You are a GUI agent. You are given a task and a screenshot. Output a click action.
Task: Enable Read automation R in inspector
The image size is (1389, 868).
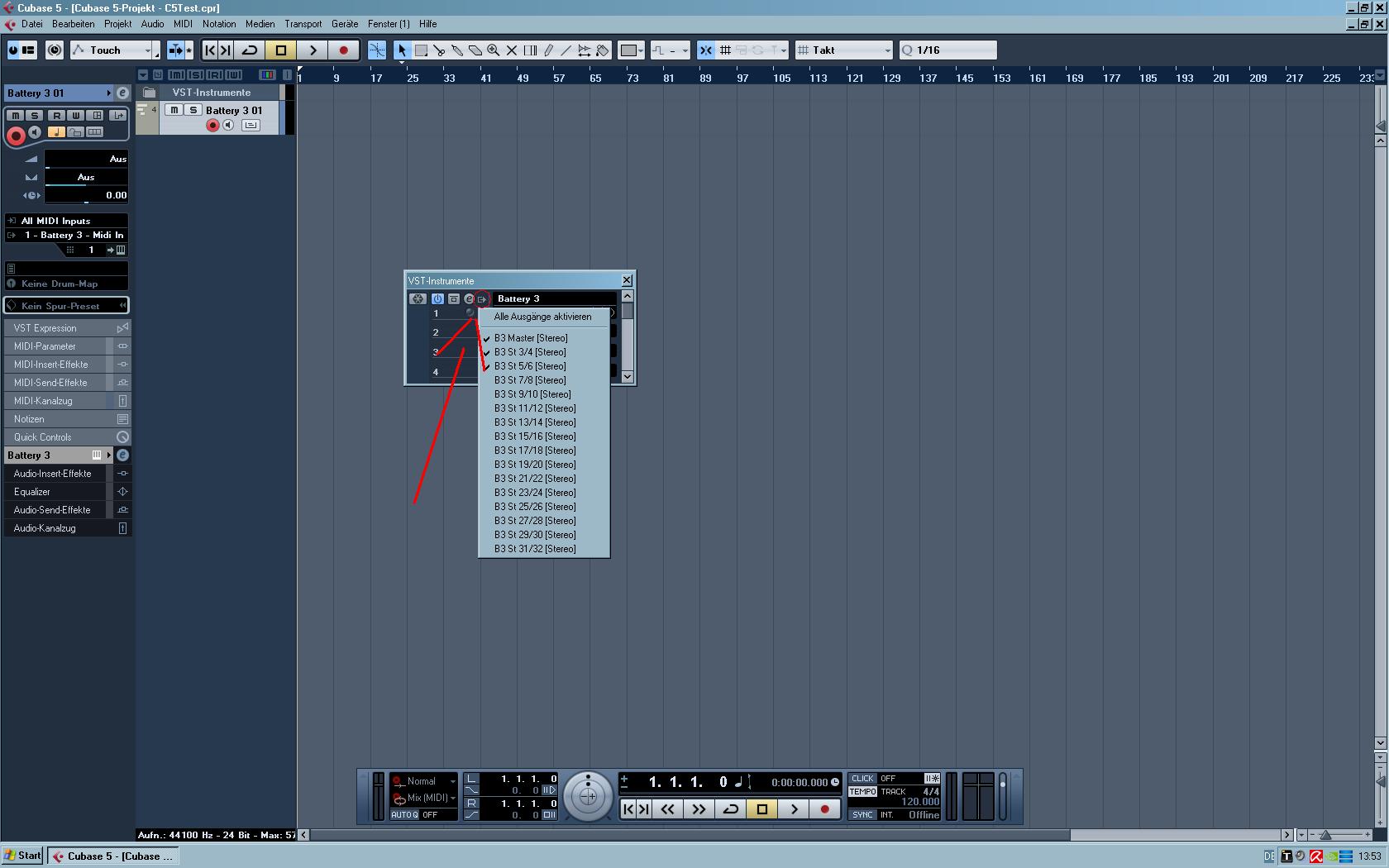coord(56,115)
